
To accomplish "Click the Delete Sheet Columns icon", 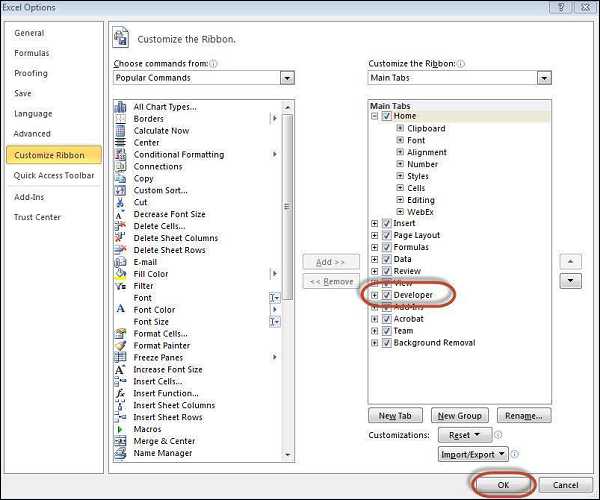I will tap(120, 238).
